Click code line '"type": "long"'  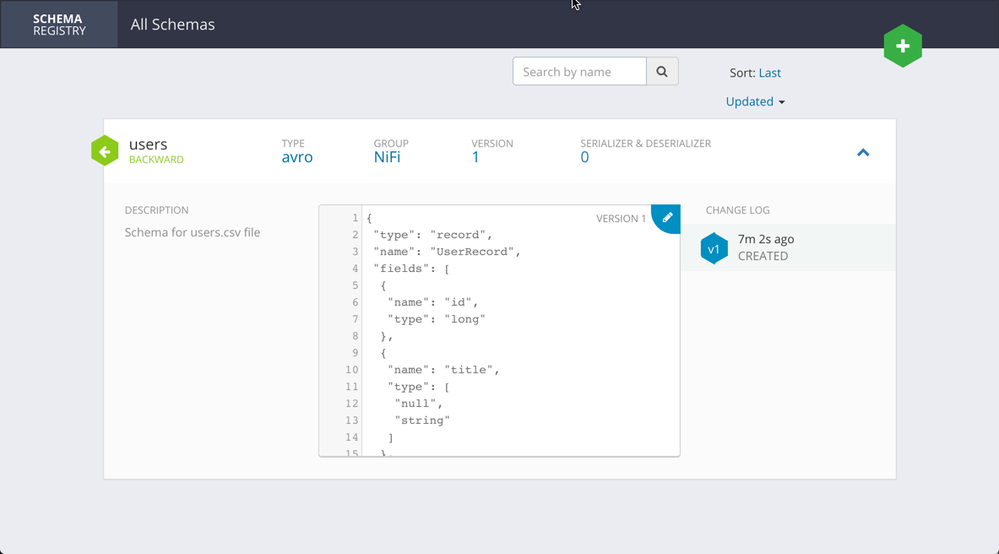coord(436,319)
